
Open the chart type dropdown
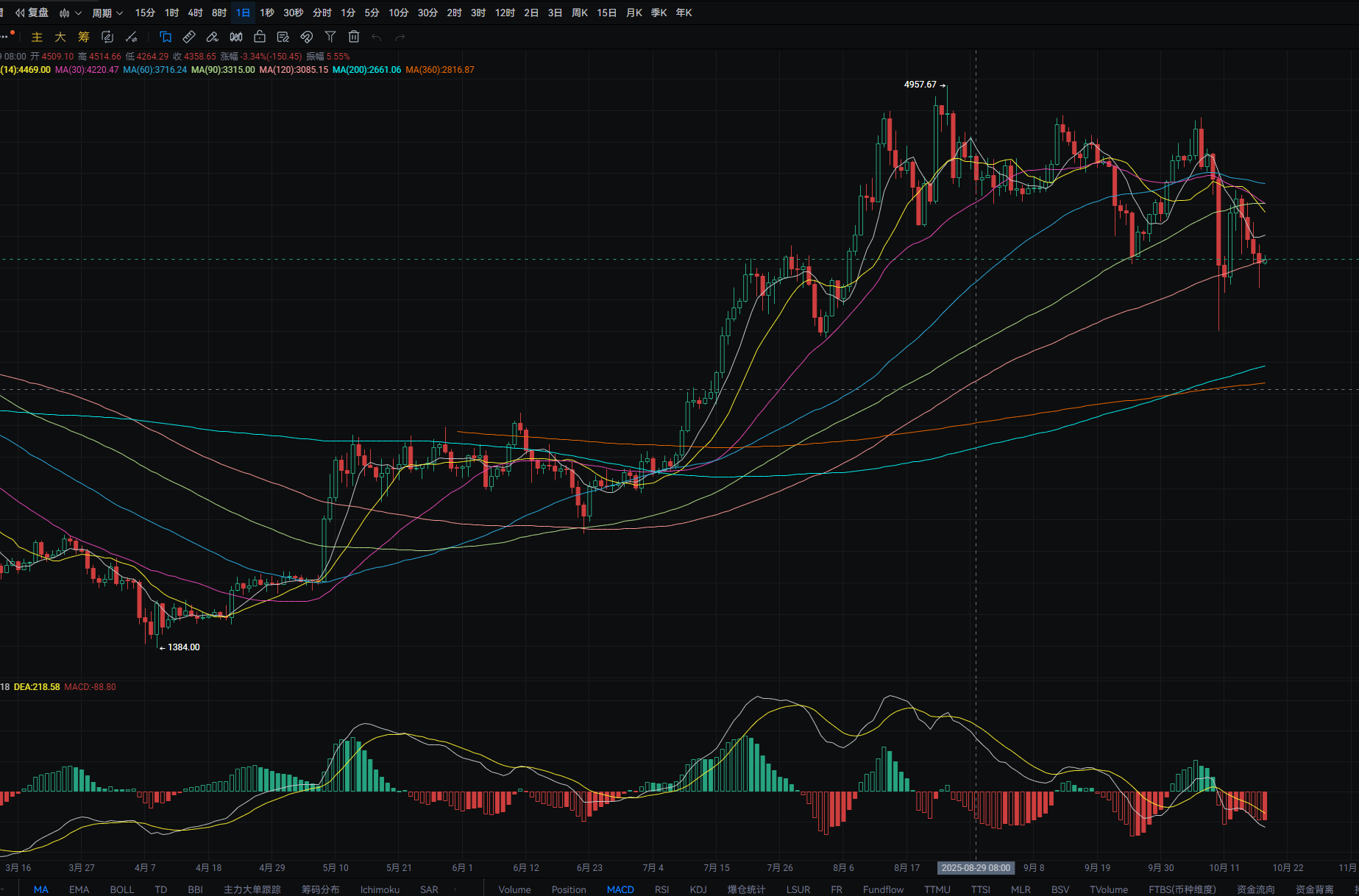70,13
